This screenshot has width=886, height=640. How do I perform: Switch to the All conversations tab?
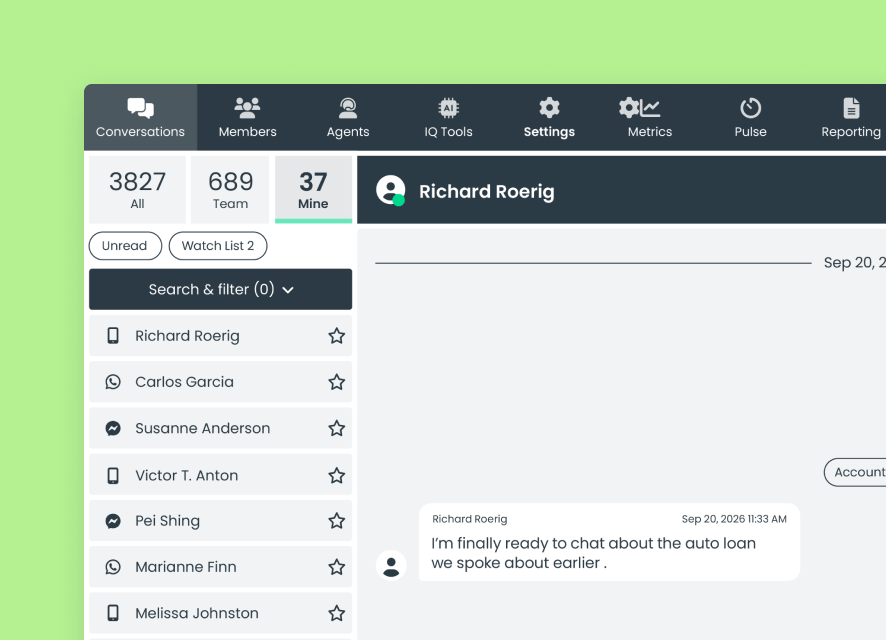point(137,189)
